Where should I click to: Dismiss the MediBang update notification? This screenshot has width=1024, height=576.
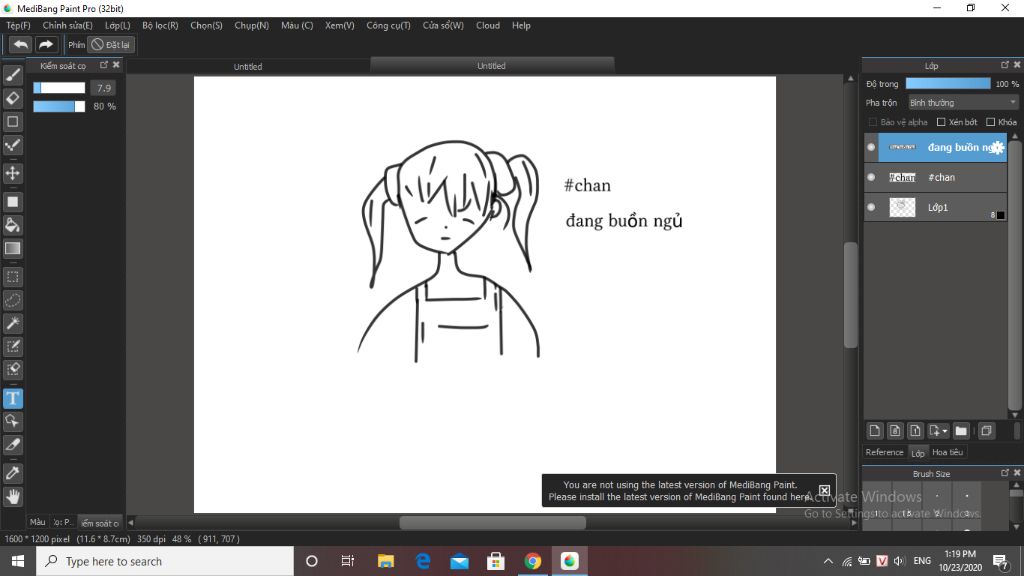click(x=824, y=490)
